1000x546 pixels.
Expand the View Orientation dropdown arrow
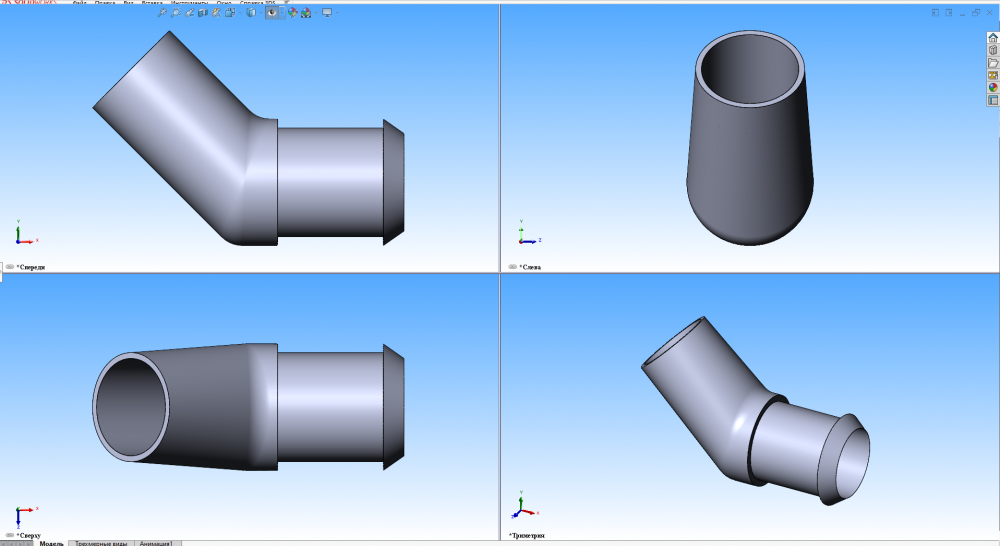[240, 12]
